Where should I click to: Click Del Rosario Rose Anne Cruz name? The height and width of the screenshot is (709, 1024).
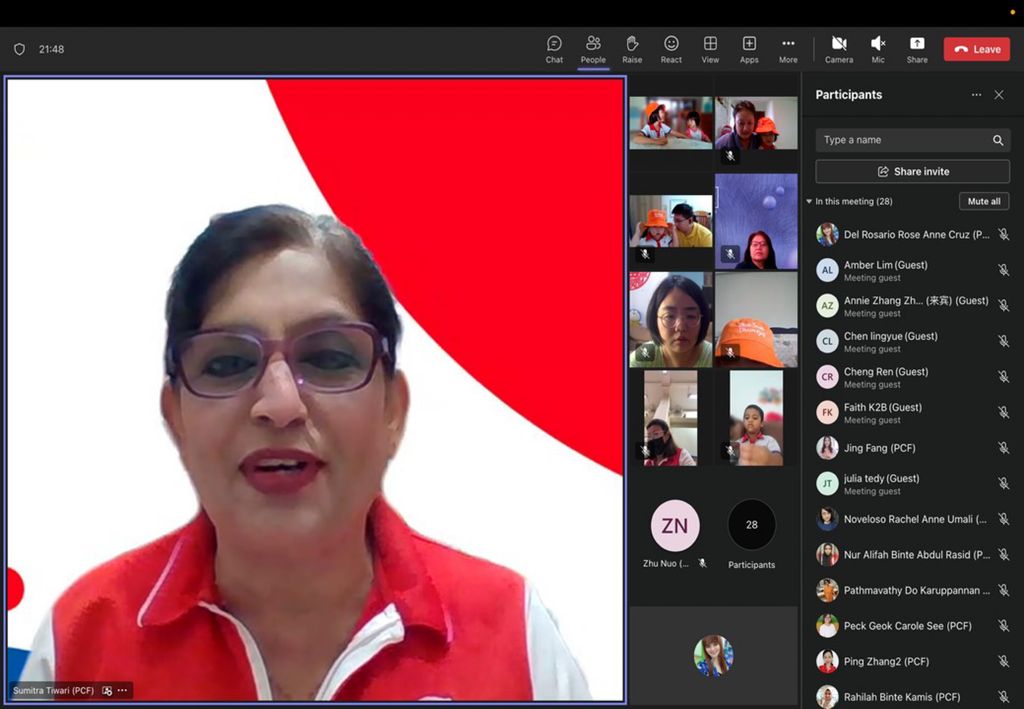tap(916, 234)
